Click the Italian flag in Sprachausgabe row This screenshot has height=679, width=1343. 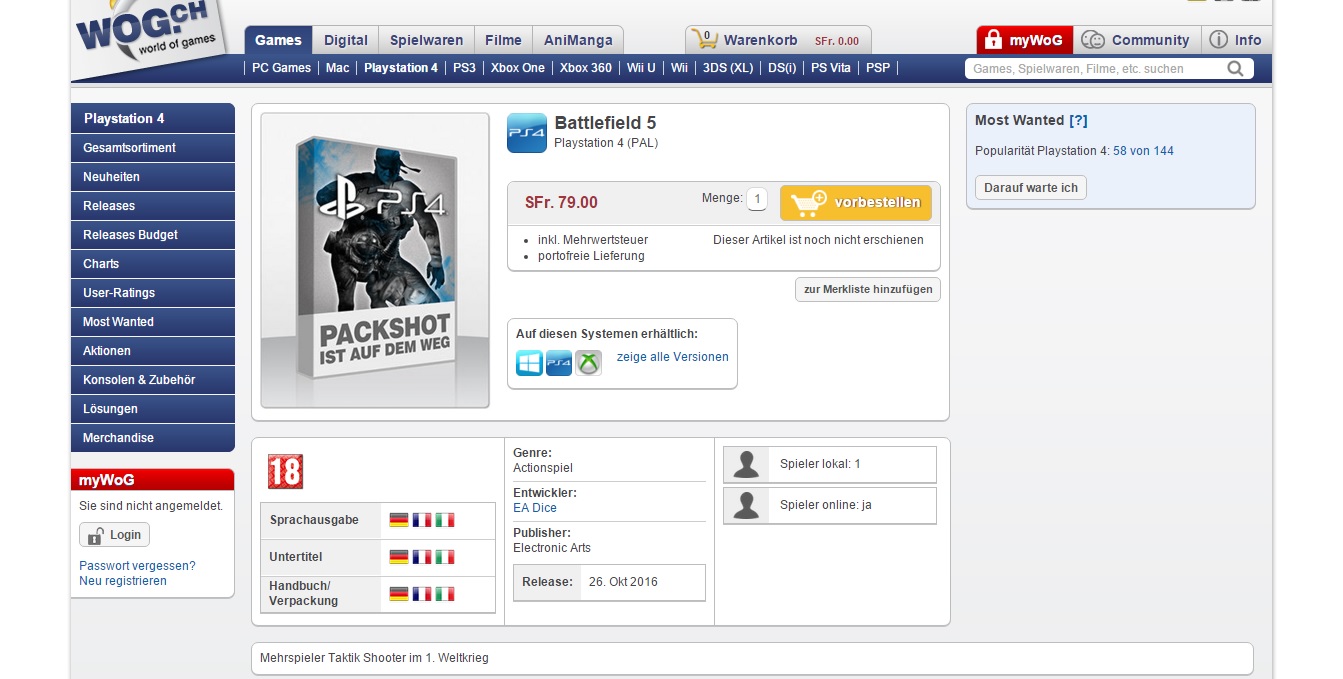coord(445,520)
